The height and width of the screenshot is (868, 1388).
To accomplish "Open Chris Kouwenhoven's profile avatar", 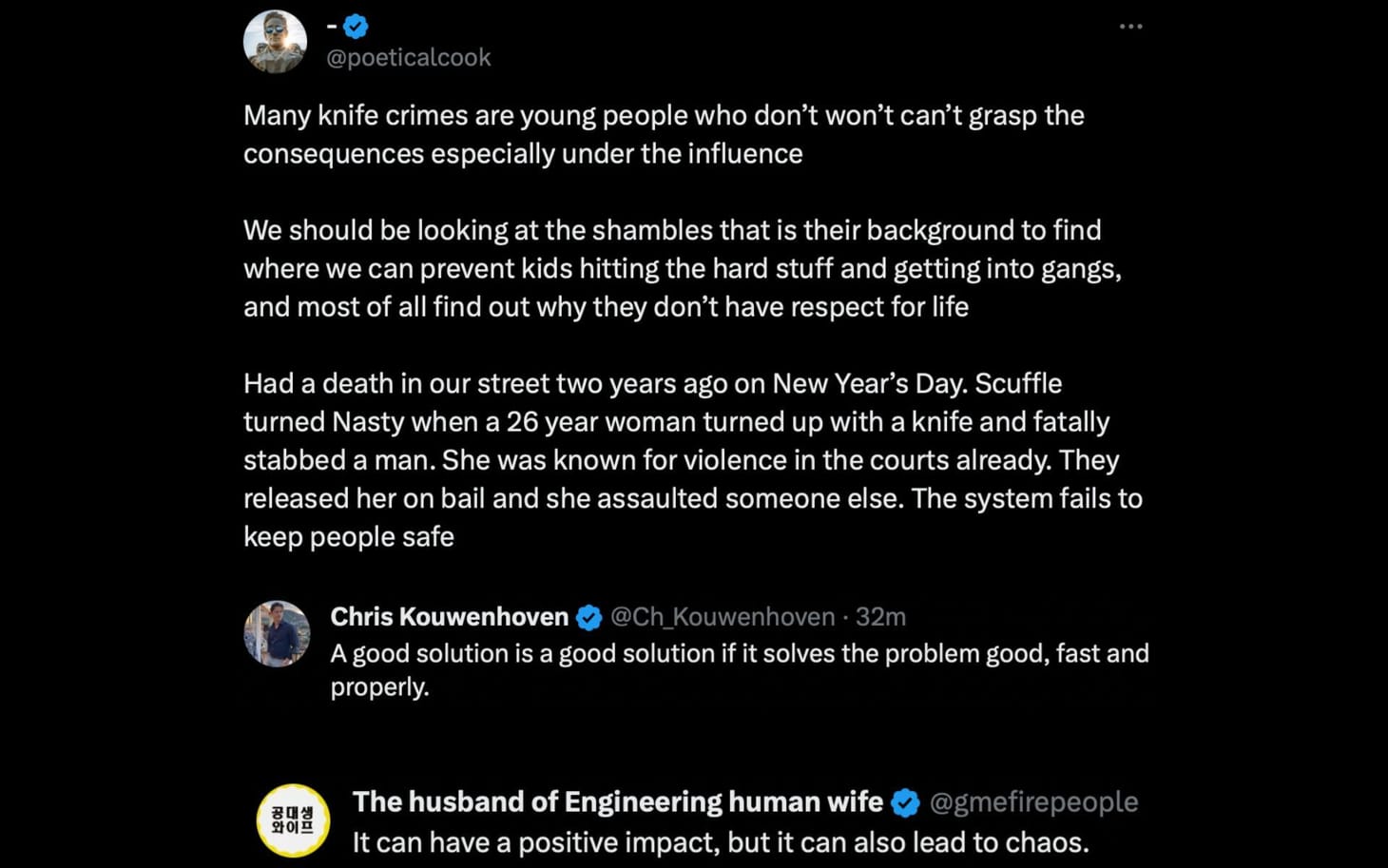I will [x=277, y=633].
